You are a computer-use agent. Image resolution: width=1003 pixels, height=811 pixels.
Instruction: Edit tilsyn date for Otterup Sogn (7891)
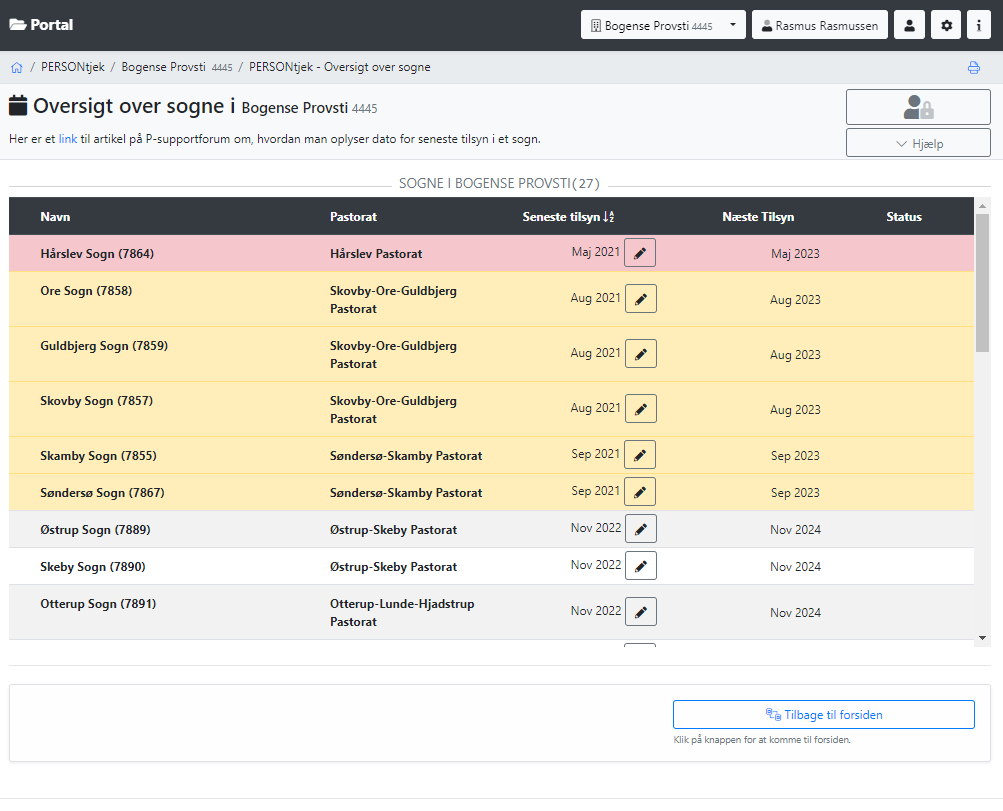click(x=640, y=612)
